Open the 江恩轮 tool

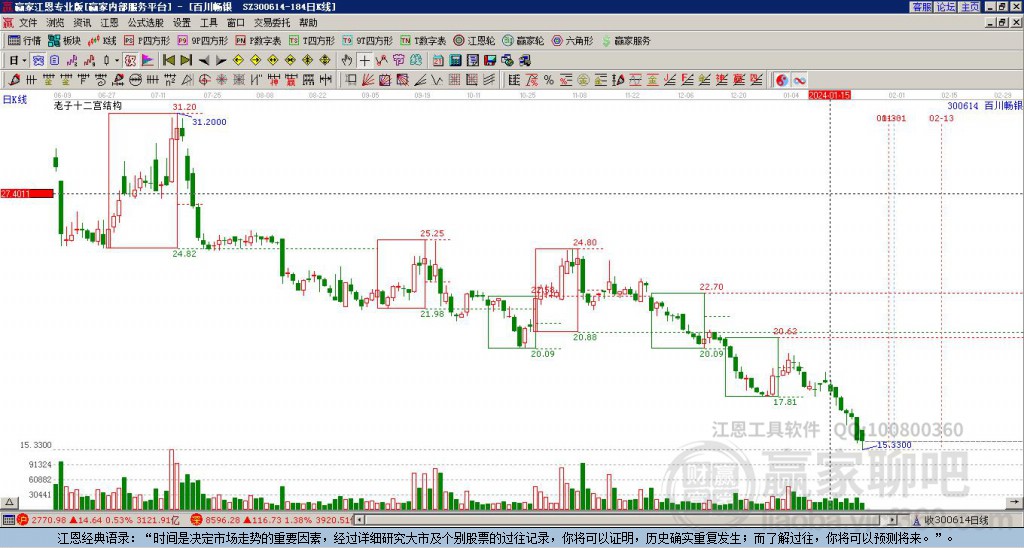point(474,40)
